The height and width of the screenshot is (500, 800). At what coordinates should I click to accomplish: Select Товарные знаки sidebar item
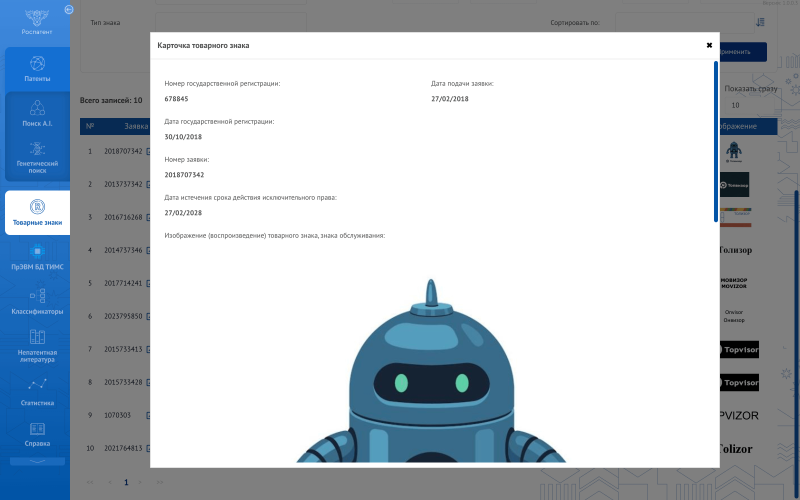[37, 212]
